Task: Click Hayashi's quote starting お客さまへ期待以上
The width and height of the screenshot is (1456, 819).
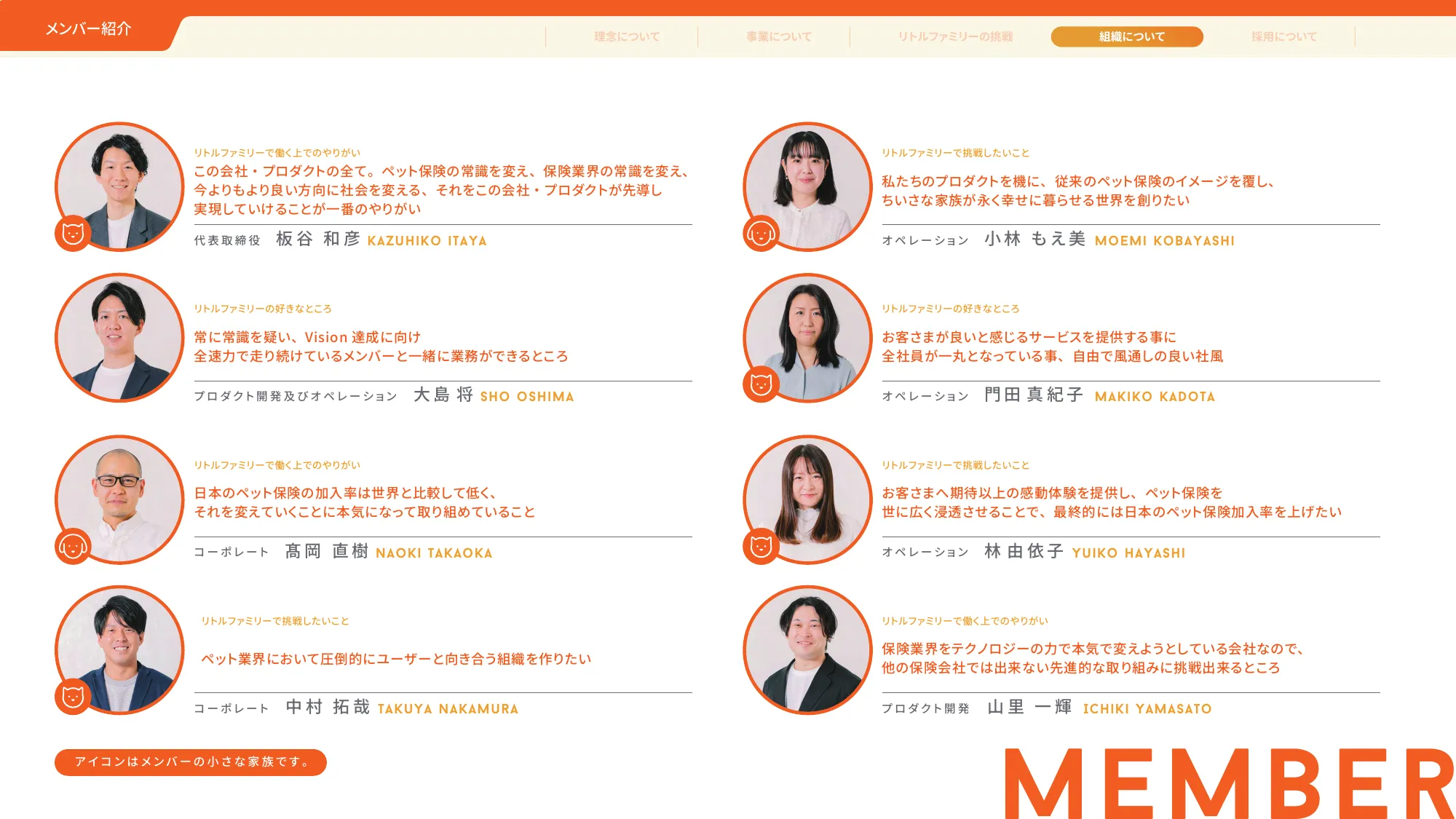Action: [x=1112, y=503]
